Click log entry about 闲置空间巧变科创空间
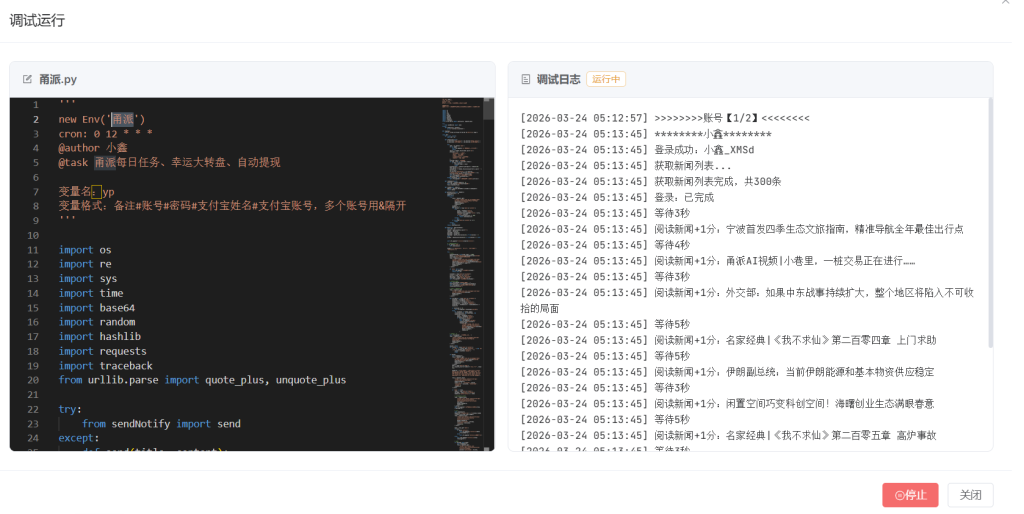 point(728,404)
